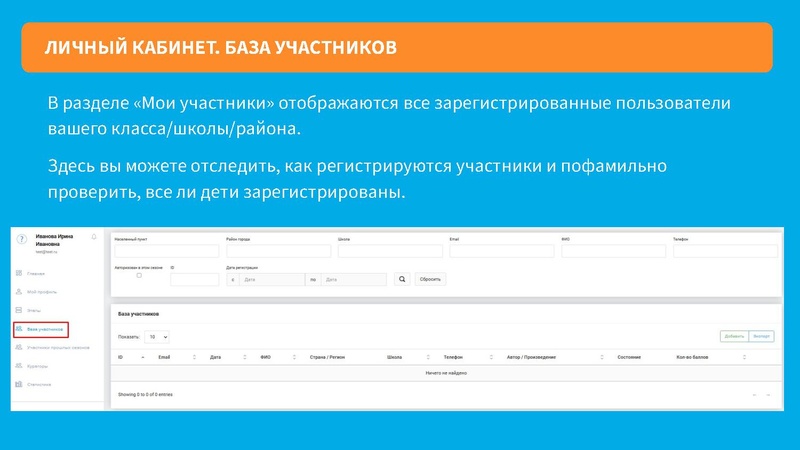Open Участники прошлых сезонов in sidebar

coord(58,348)
